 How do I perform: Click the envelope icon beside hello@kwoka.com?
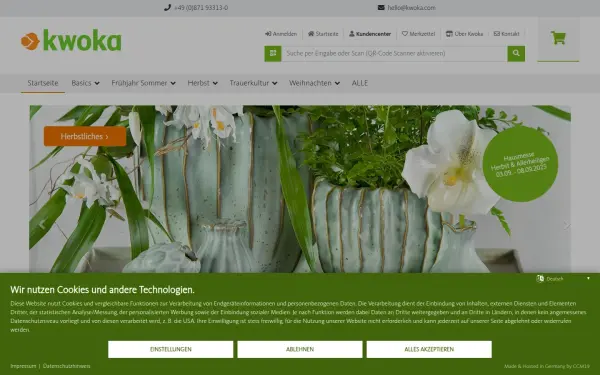pos(381,8)
